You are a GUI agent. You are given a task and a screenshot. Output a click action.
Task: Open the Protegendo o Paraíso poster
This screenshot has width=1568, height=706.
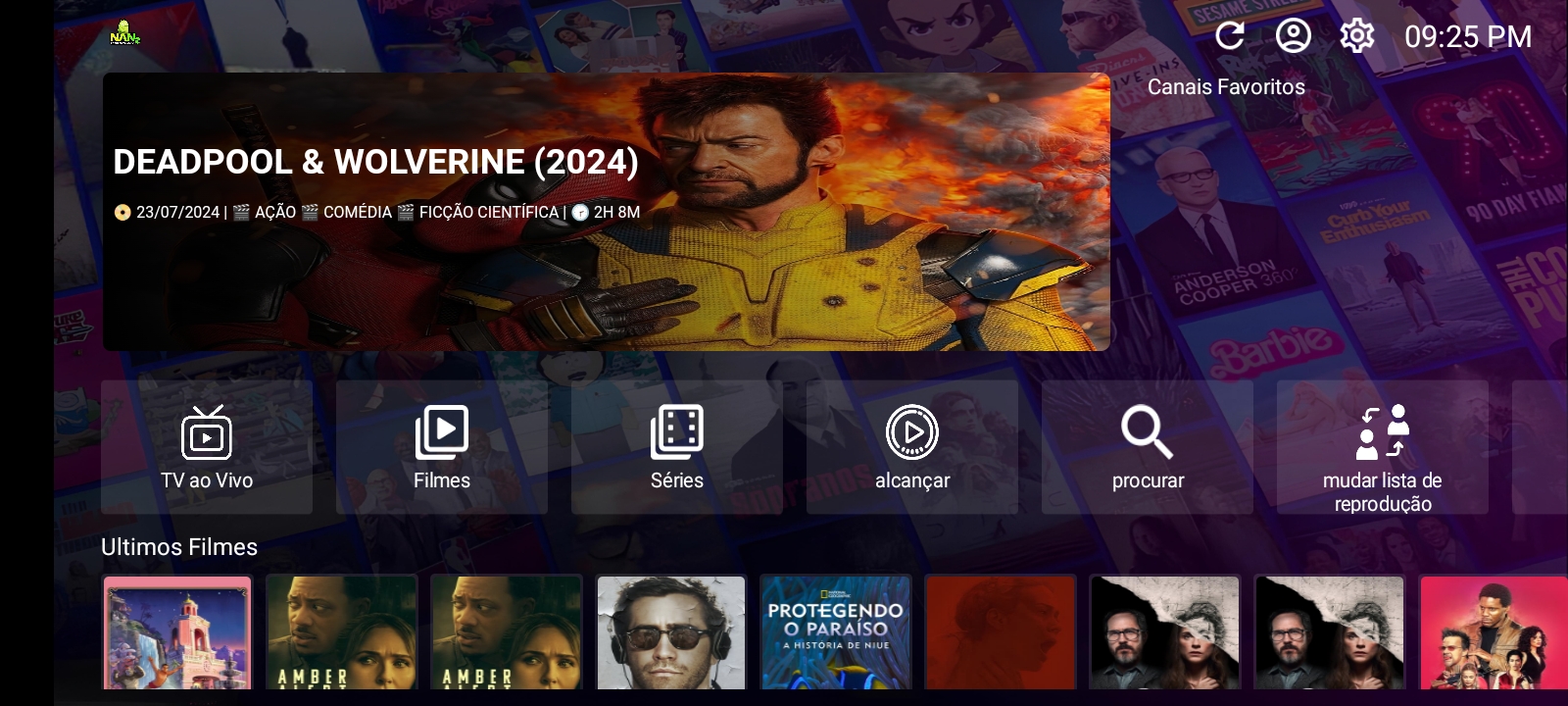click(836, 632)
